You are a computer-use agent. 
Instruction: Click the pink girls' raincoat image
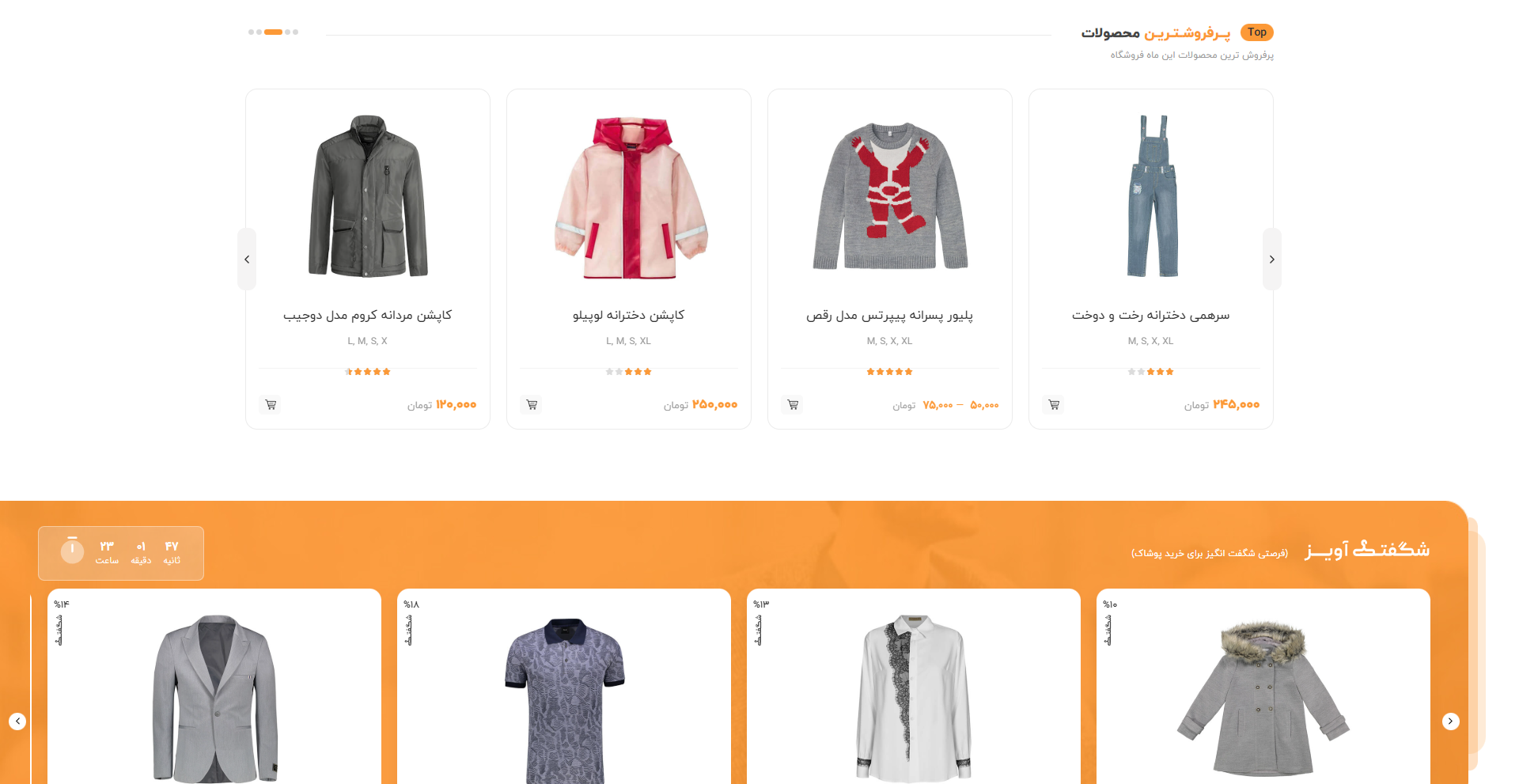(629, 198)
